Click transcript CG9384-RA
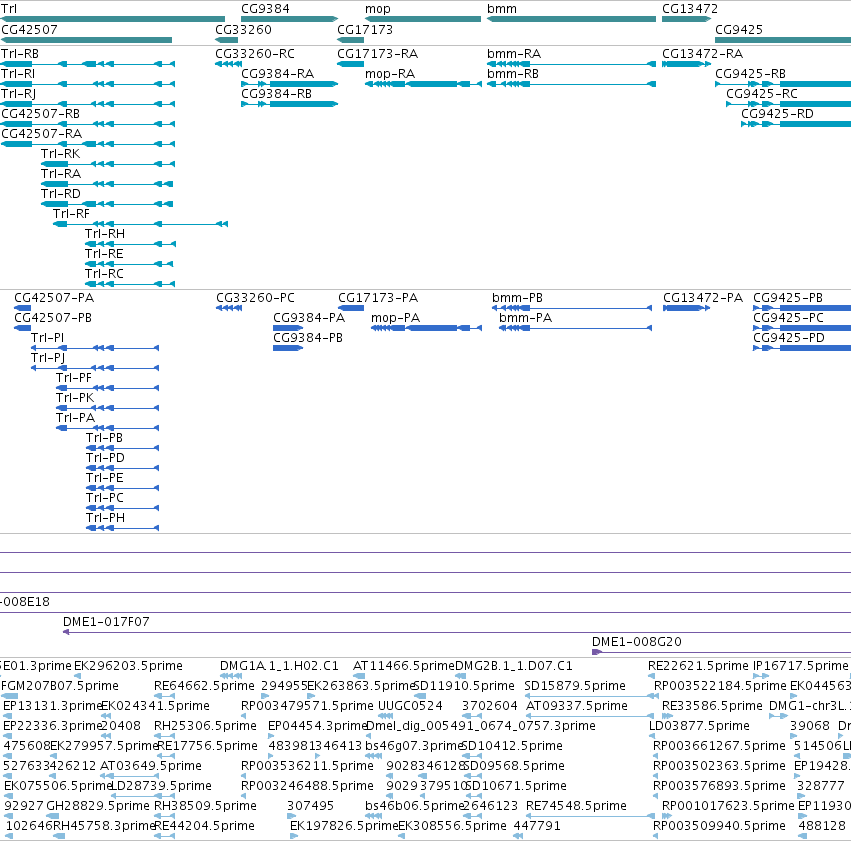The width and height of the screenshot is (851, 841). point(289,84)
